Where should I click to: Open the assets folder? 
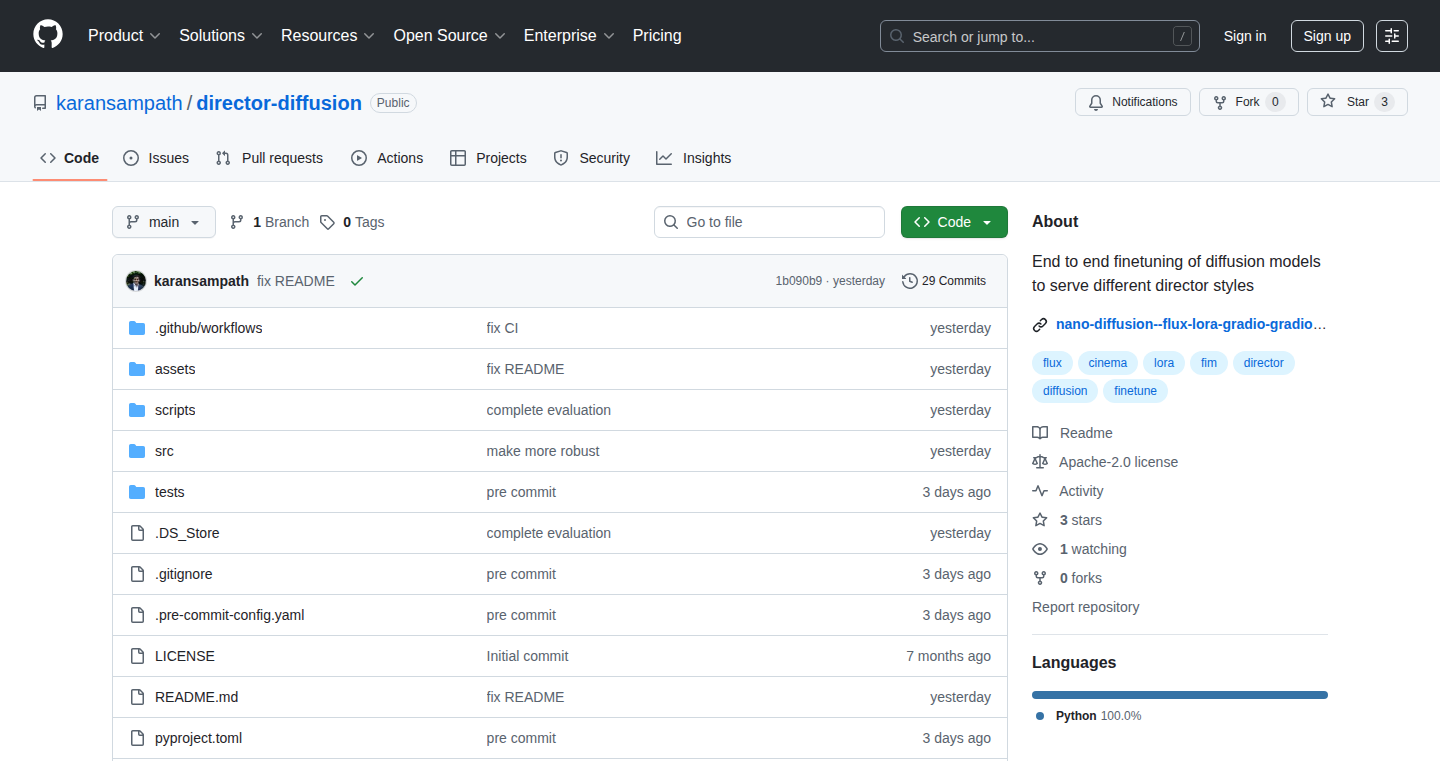pos(175,369)
